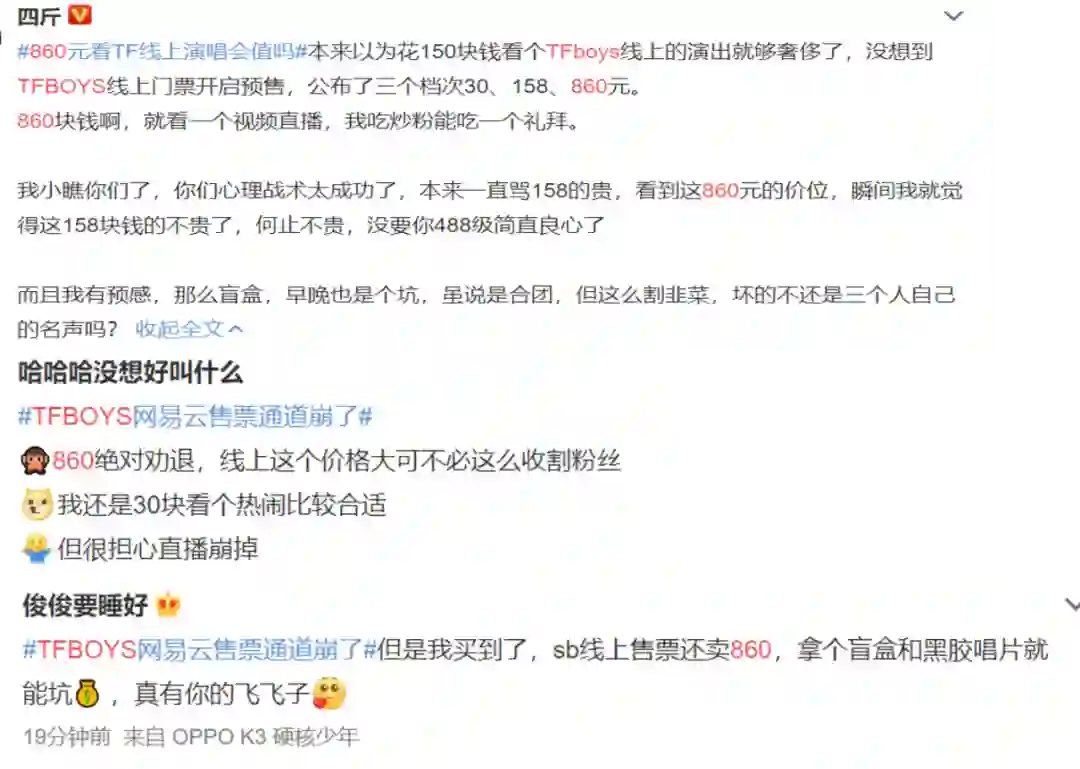
Task: Click the money bag emoji after 能坑
Action: click(87, 693)
